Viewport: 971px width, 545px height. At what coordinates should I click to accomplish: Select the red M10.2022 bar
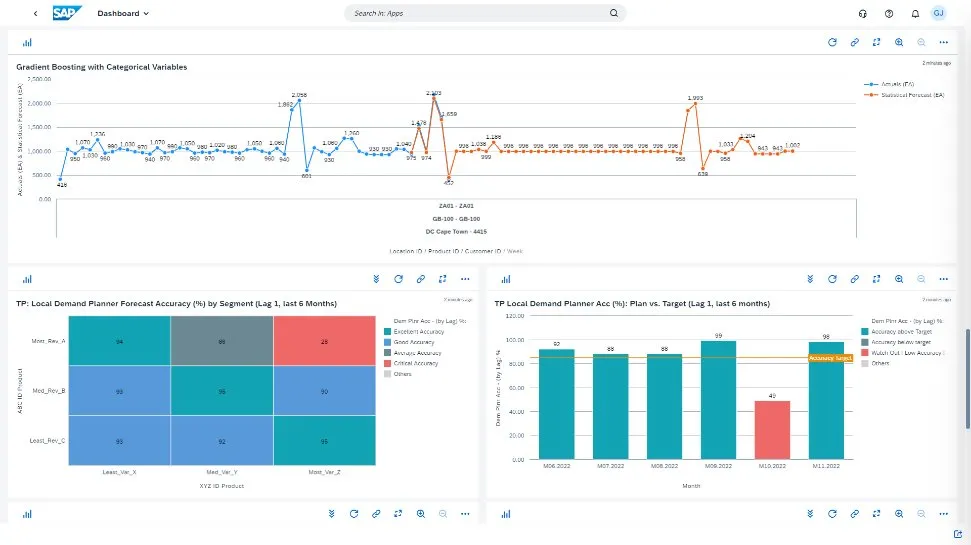pos(772,430)
